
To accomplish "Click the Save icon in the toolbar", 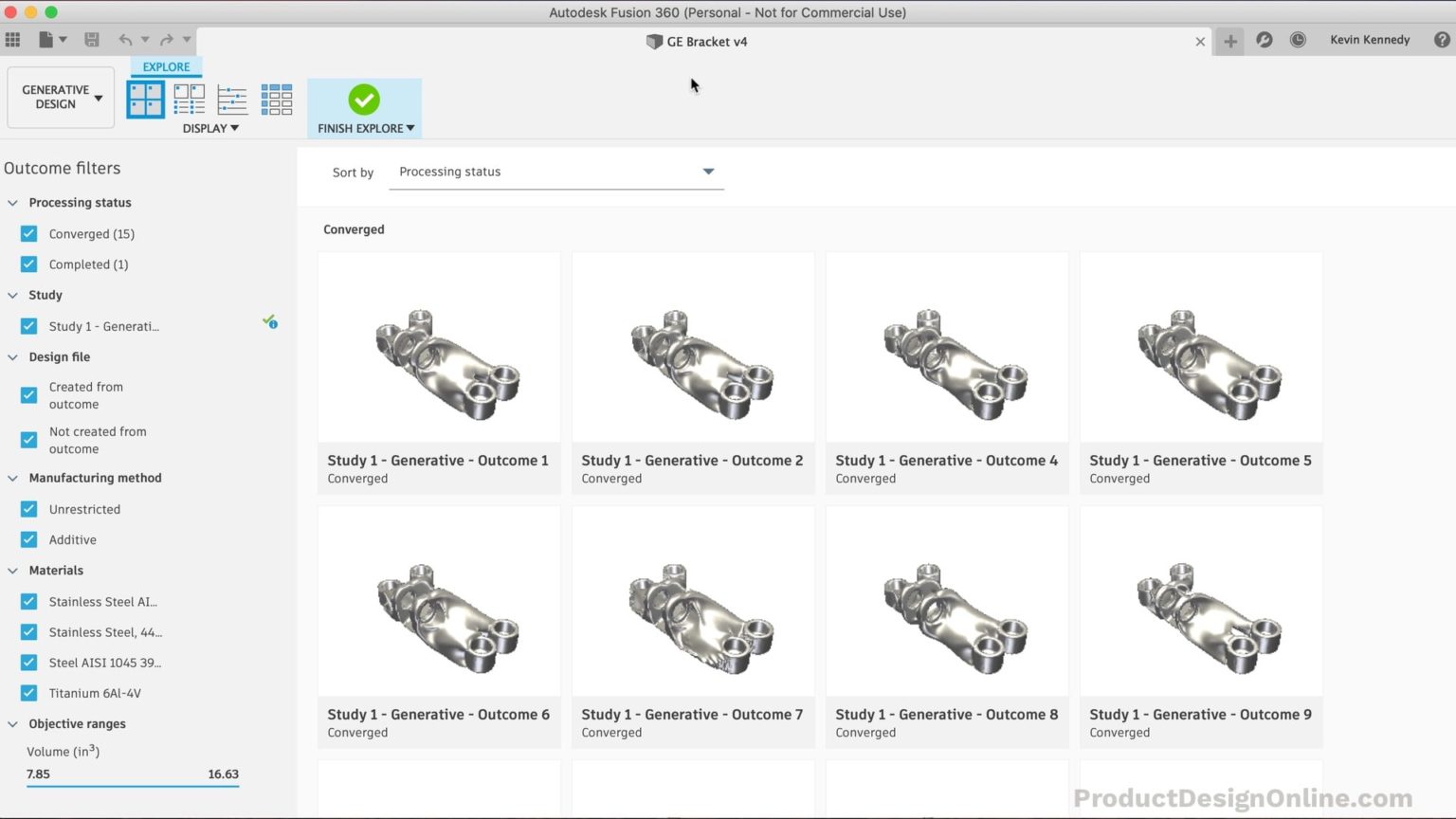I will tap(92, 39).
